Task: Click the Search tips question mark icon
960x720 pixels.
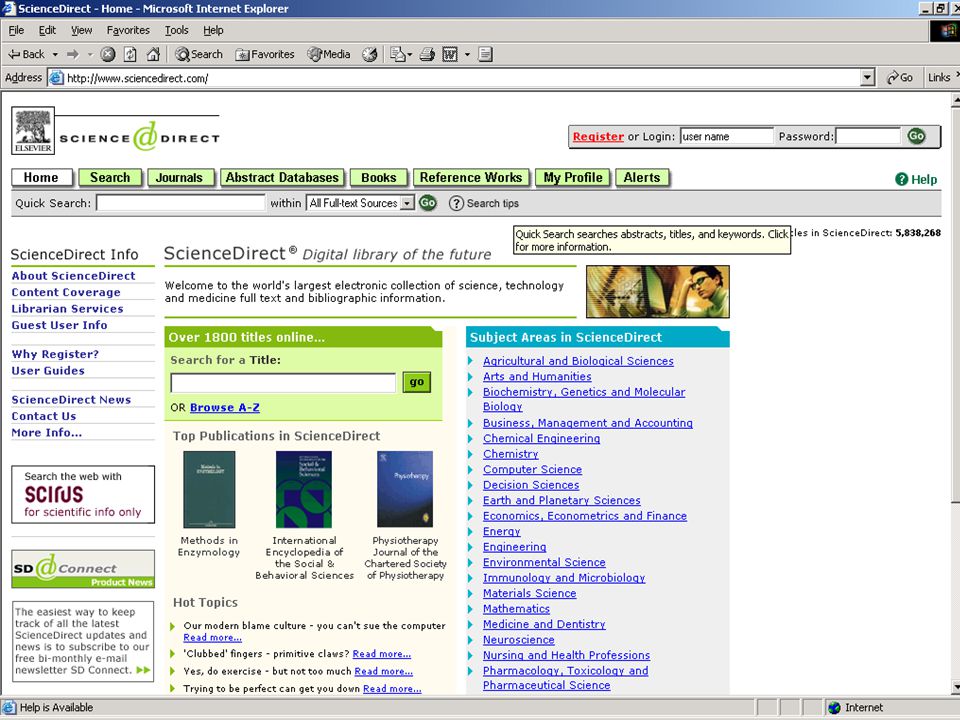Action: pos(456,203)
